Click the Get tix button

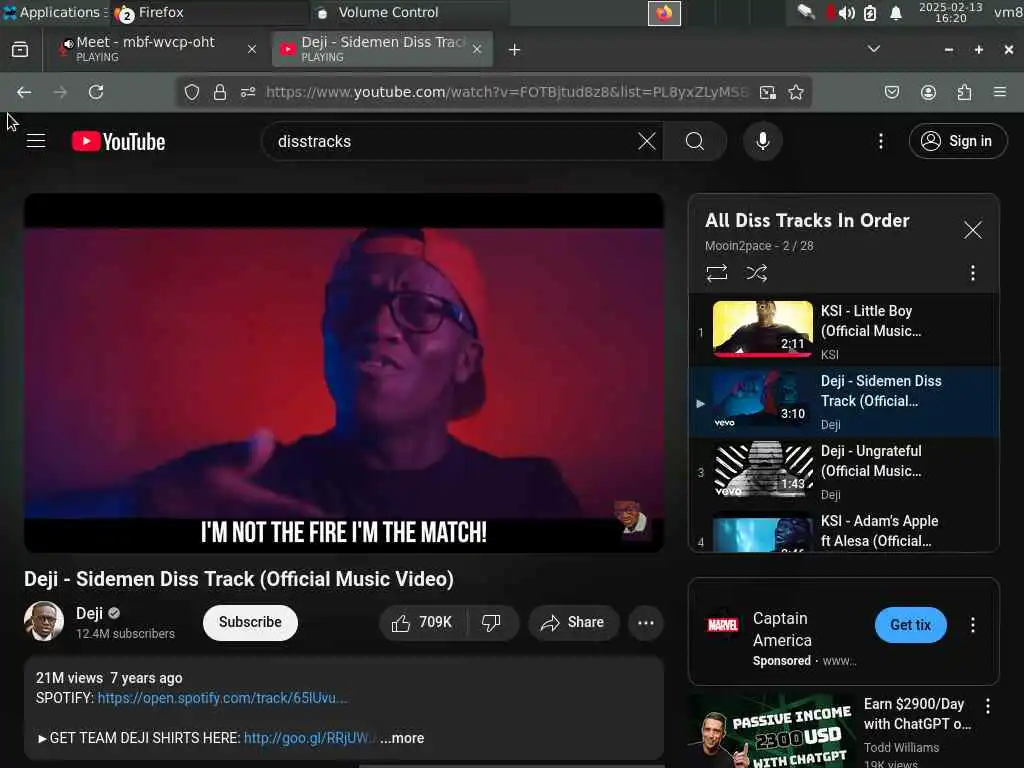click(x=910, y=625)
